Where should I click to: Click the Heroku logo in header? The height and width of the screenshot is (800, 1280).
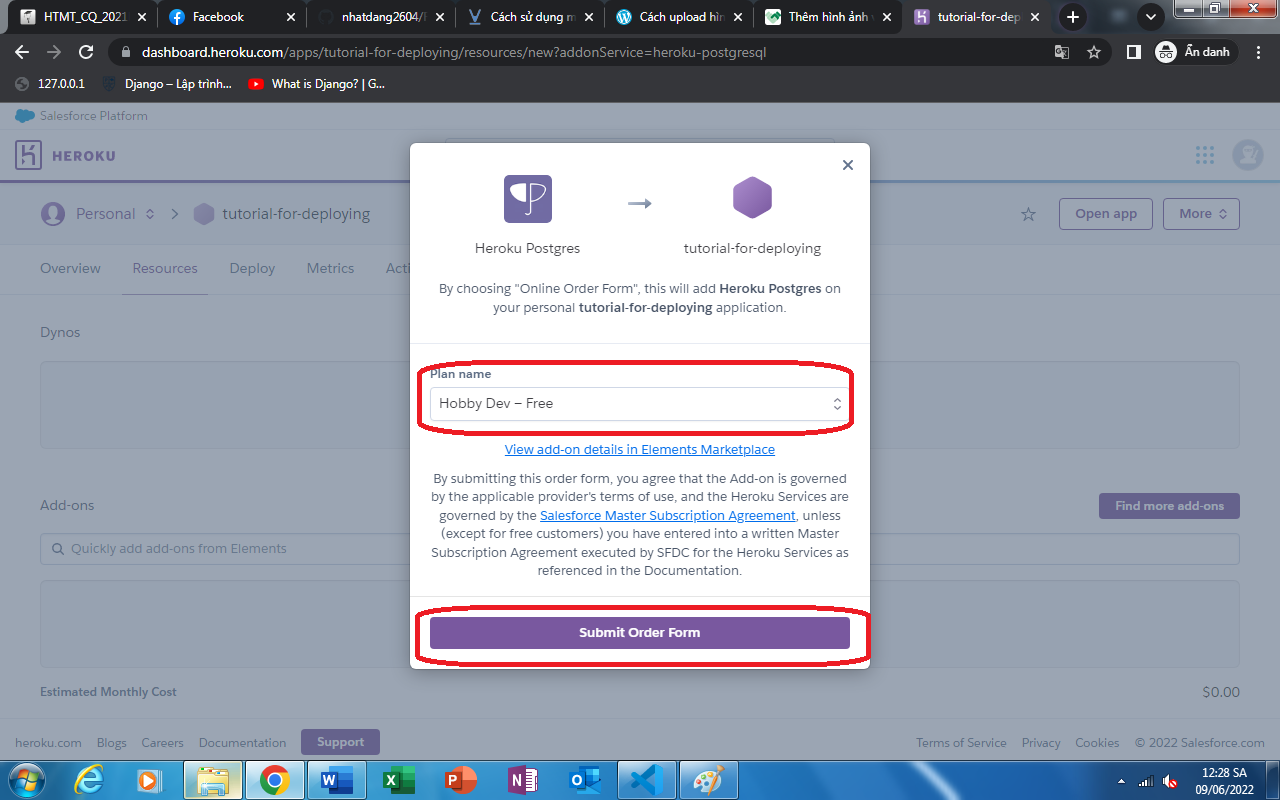tap(66, 155)
